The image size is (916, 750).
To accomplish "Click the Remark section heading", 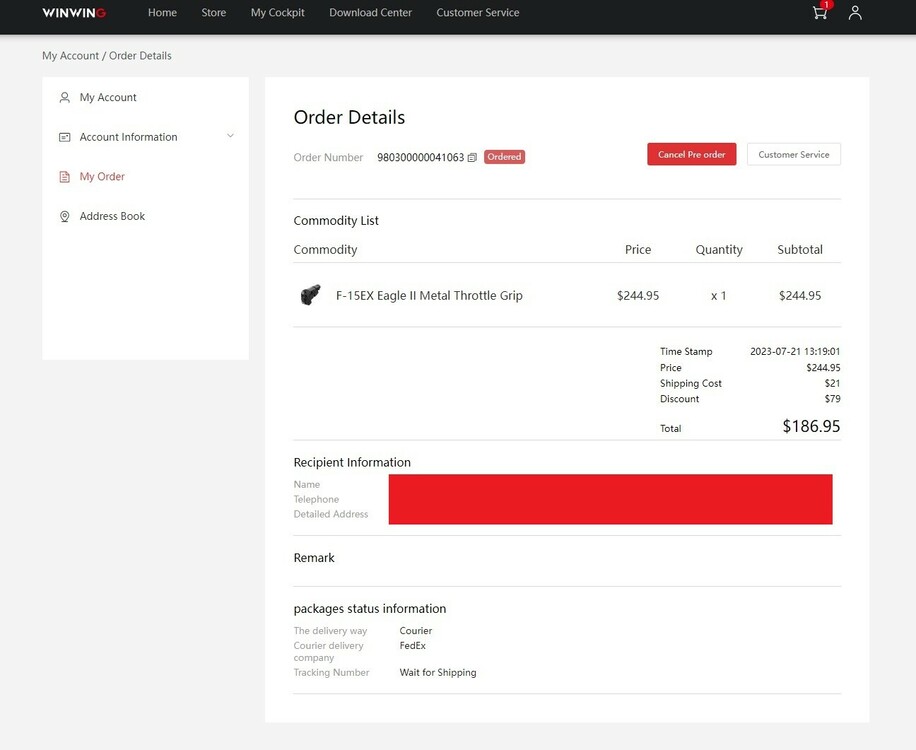I will pyautogui.click(x=314, y=558).
